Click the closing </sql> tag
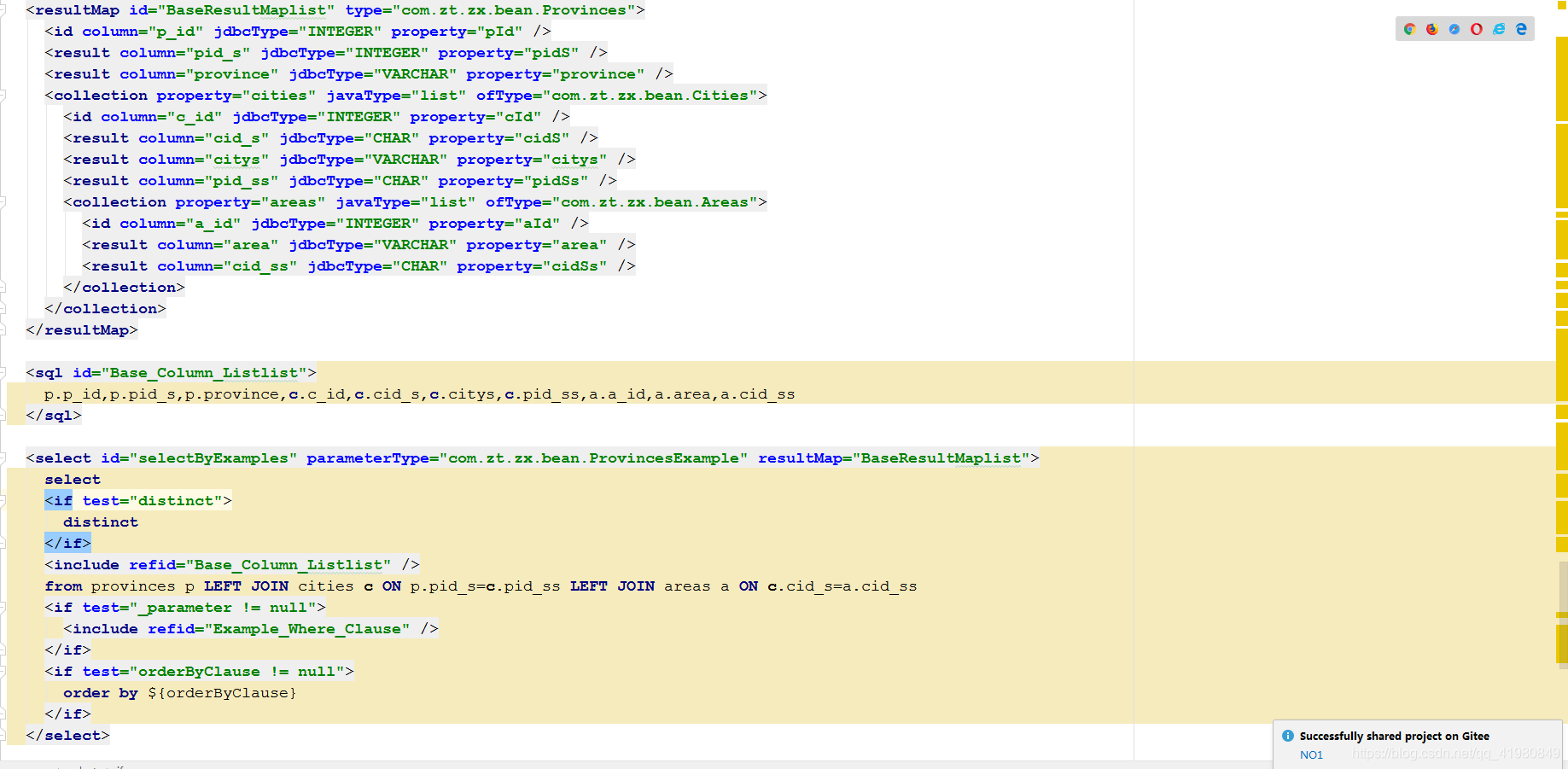The width and height of the screenshot is (1568, 769). point(54,416)
